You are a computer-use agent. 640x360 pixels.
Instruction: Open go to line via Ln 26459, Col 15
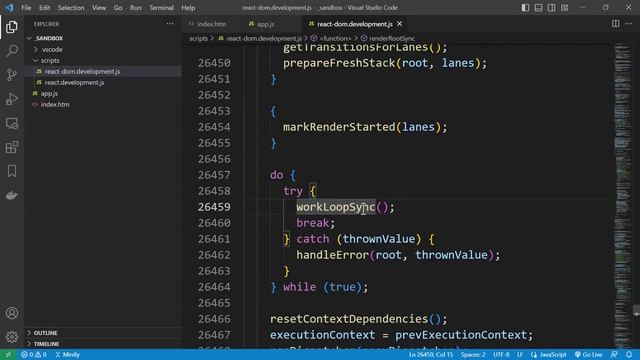(x=431, y=355)
